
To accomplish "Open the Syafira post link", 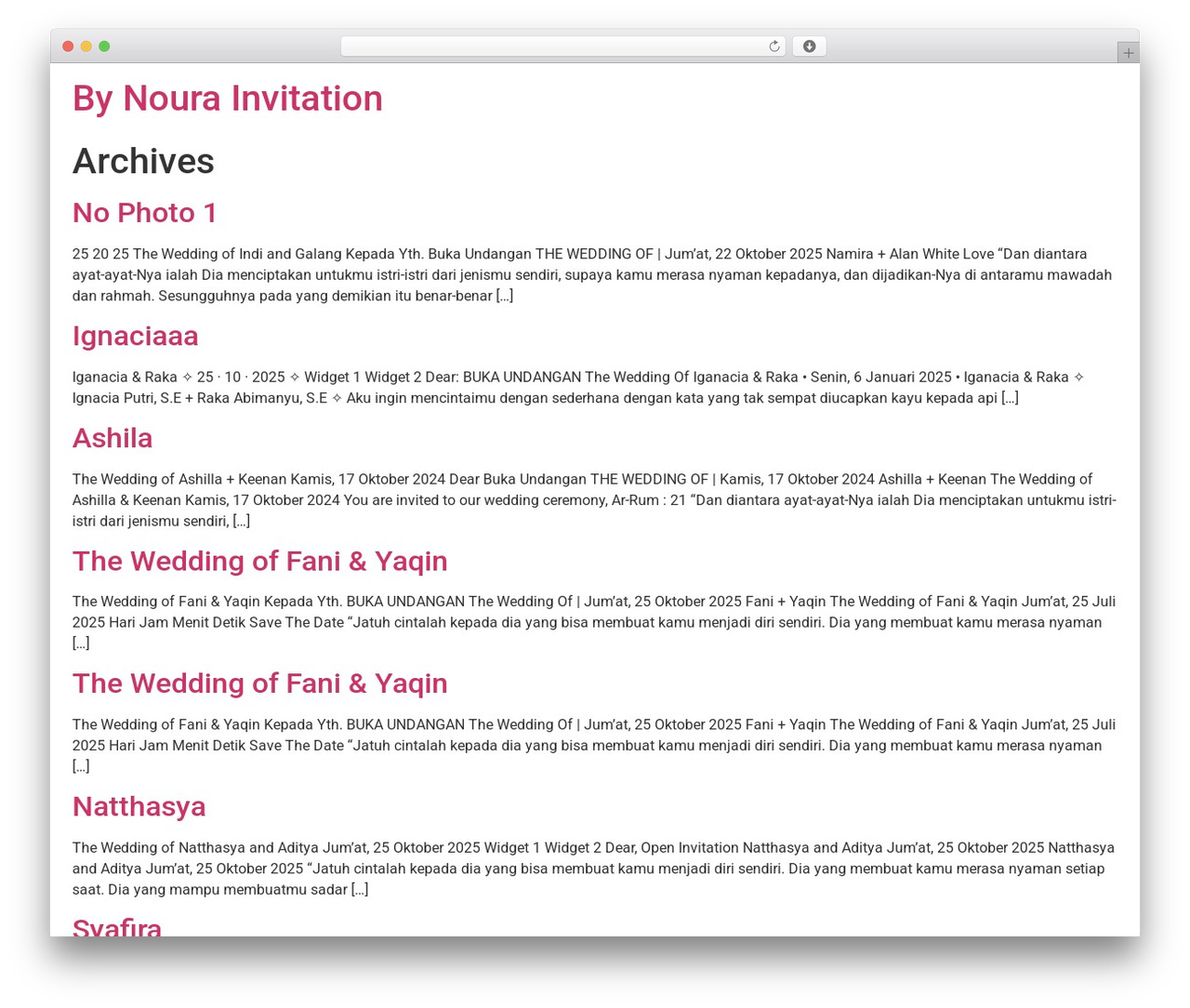I will [117, 926].
